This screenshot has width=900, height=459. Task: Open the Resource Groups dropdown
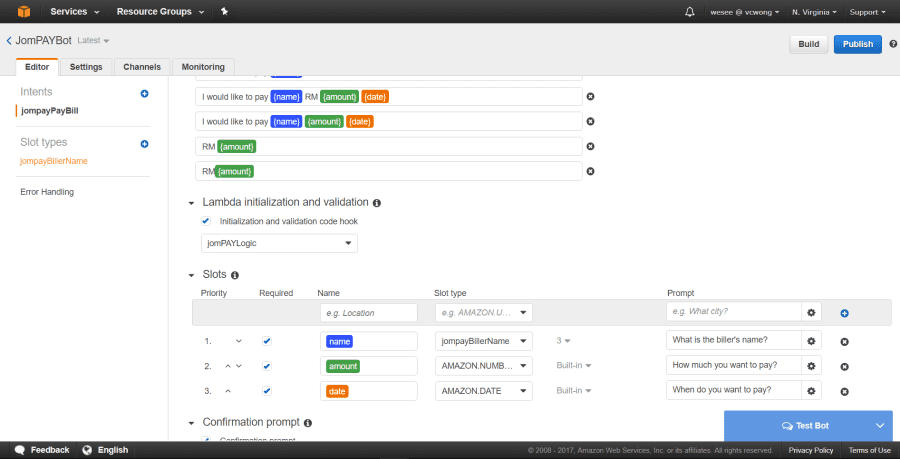pos(160,11)
